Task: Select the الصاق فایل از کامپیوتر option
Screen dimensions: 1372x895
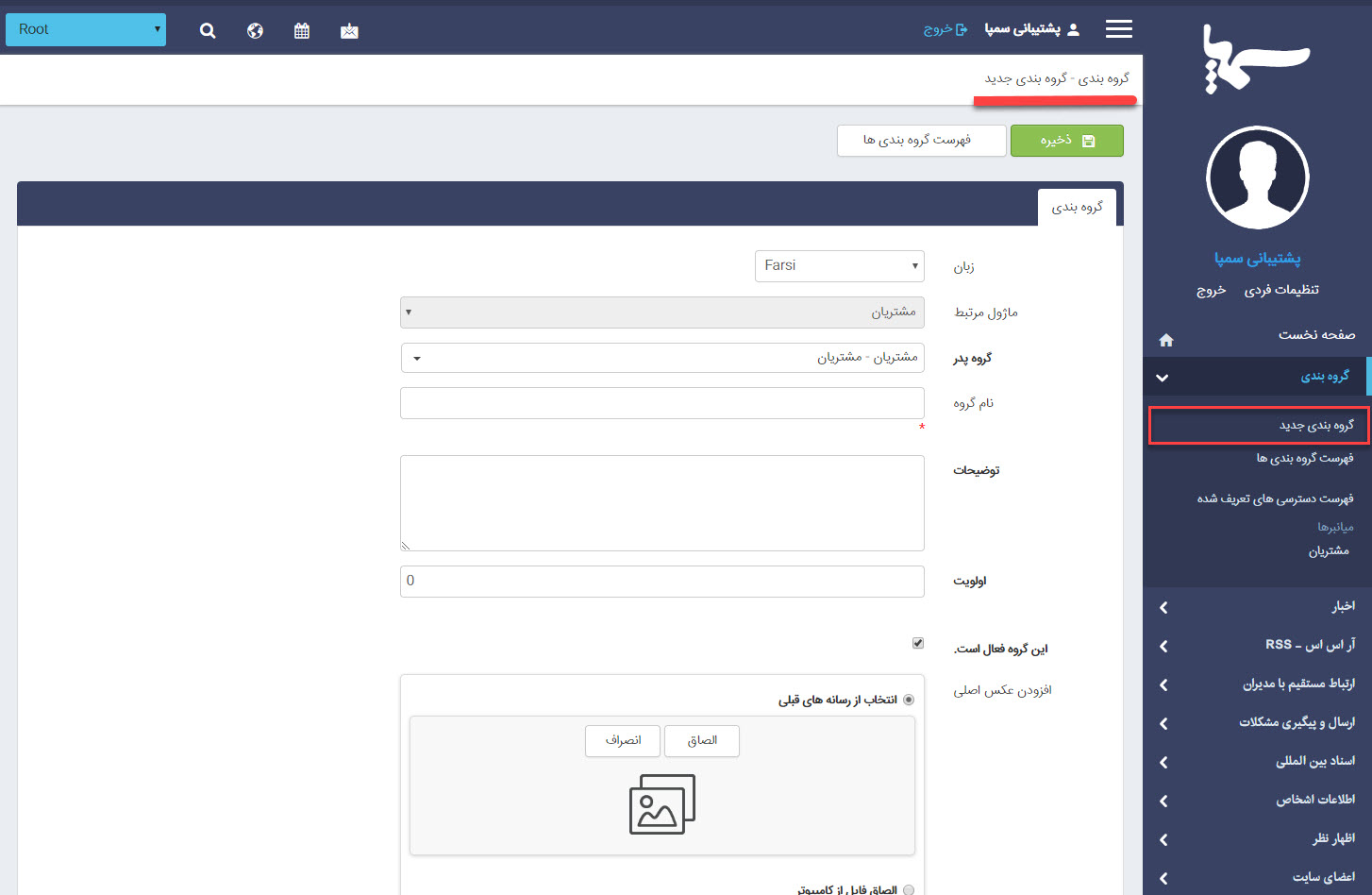Action: pos(909,888)
